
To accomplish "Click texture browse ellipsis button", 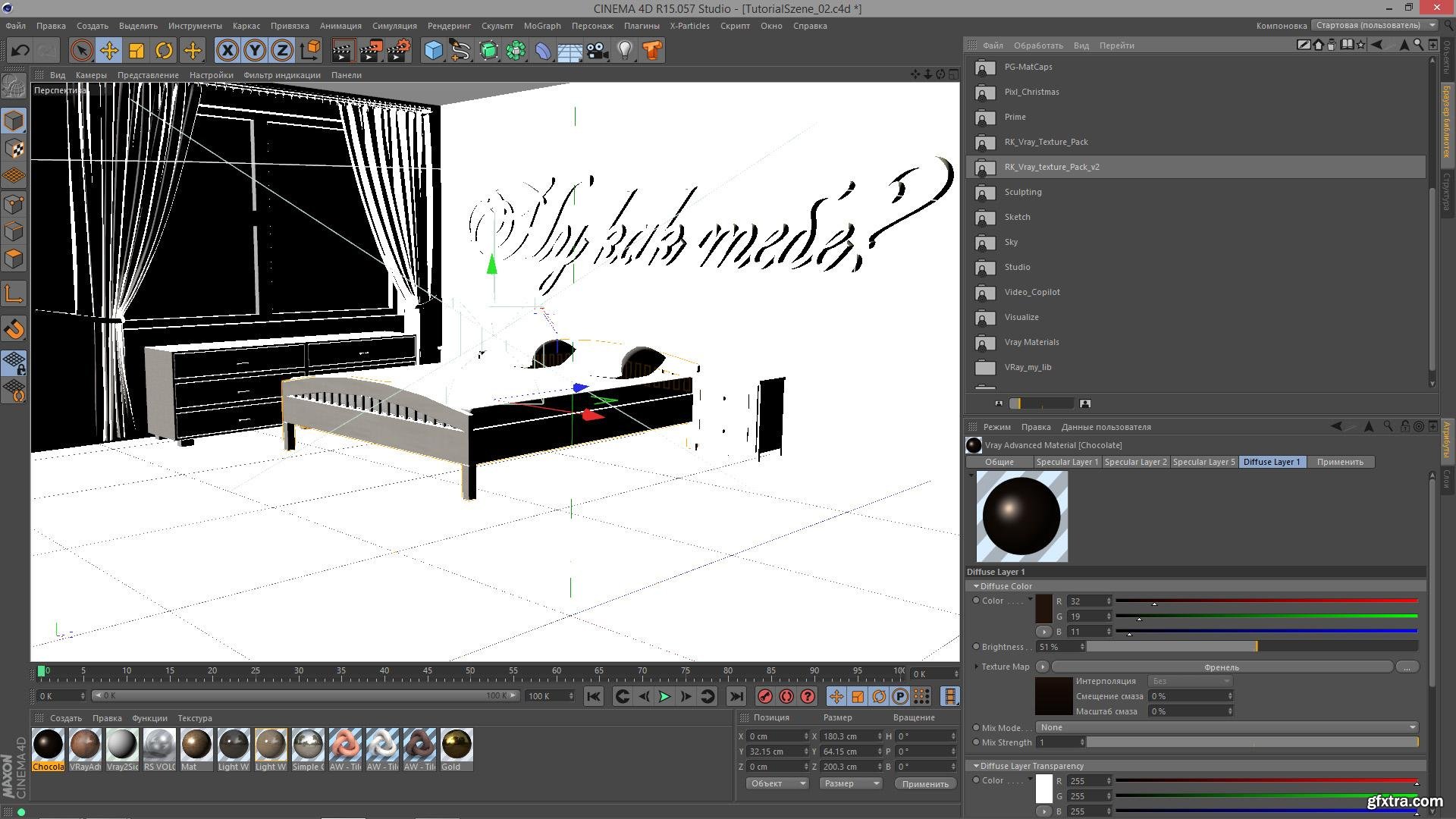I will pyautogui.click(x=1407, y=667).
